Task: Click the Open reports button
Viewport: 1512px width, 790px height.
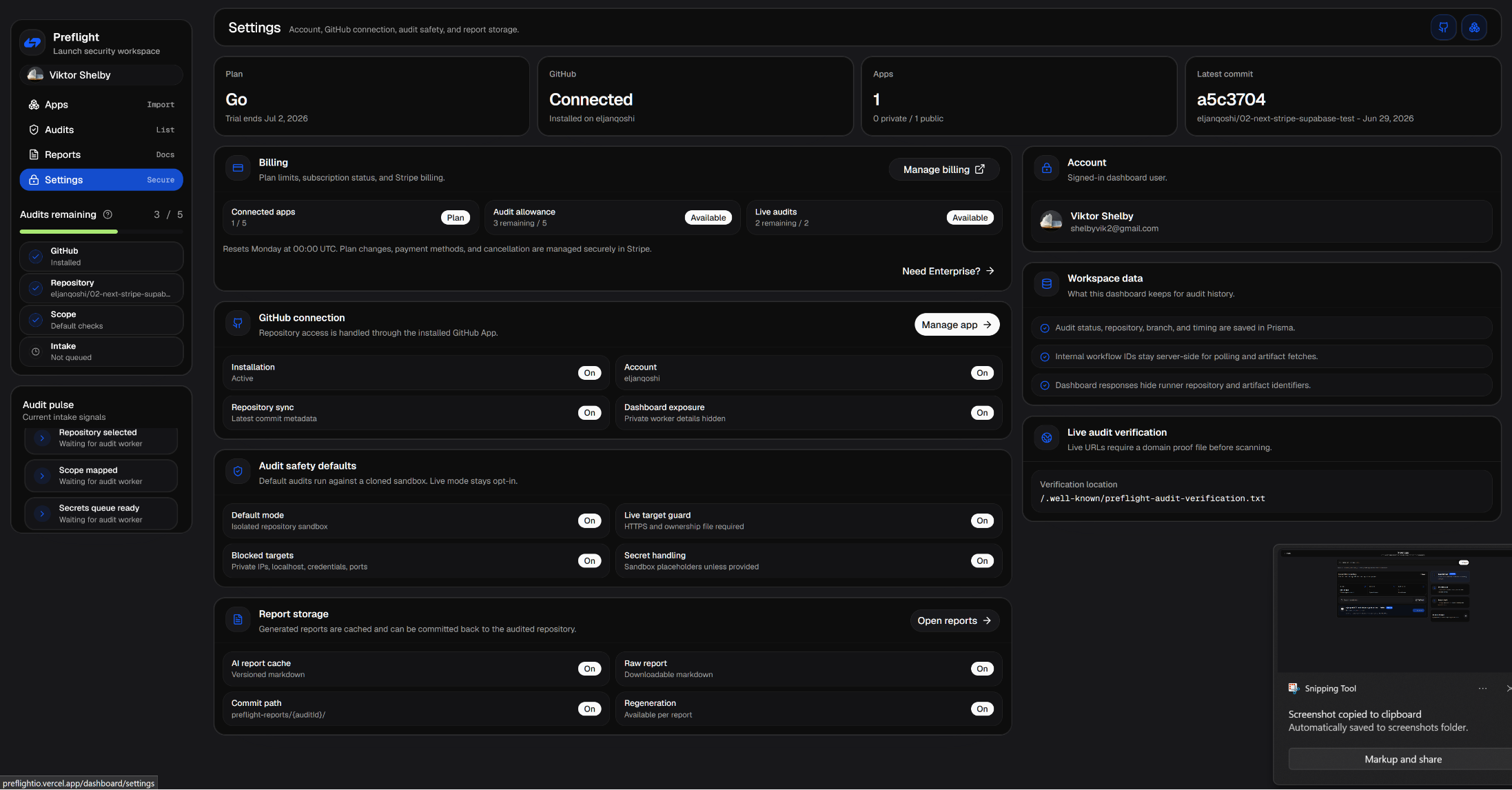Action: pyautogui.click(x=954, y=620)
